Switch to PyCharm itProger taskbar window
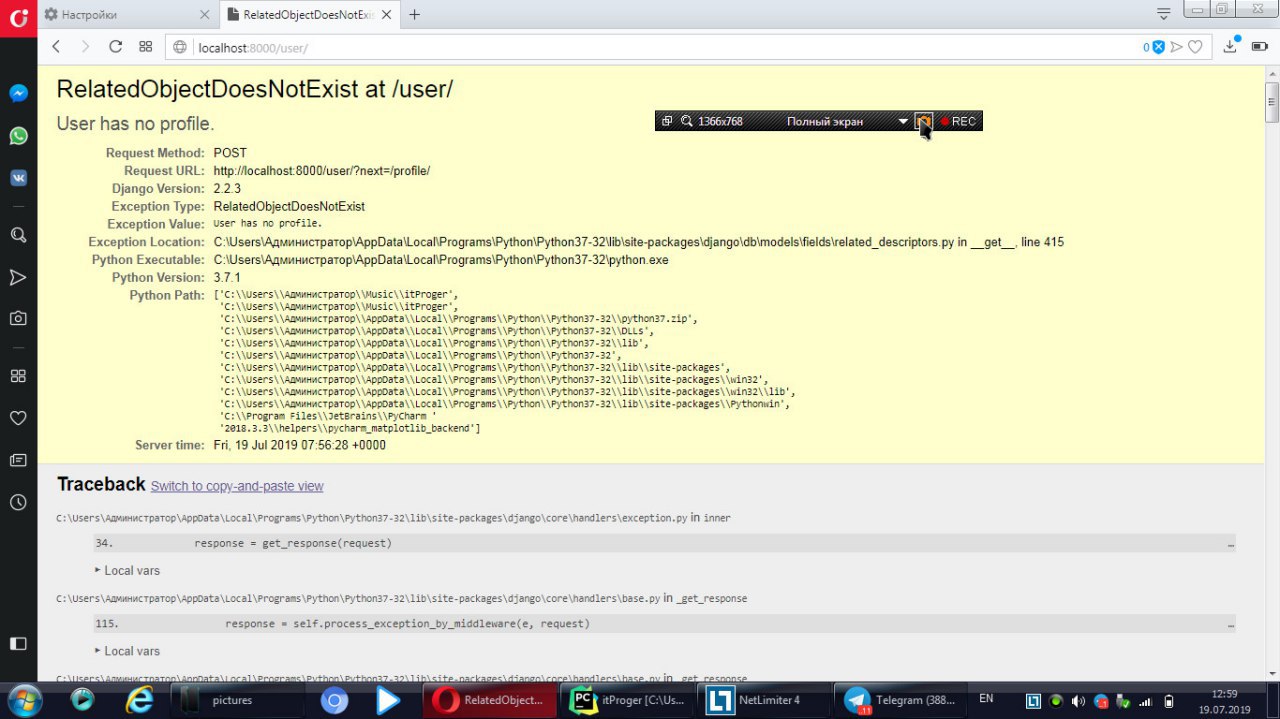Viewport: 1280px width, 719px height. coord(628,700)
